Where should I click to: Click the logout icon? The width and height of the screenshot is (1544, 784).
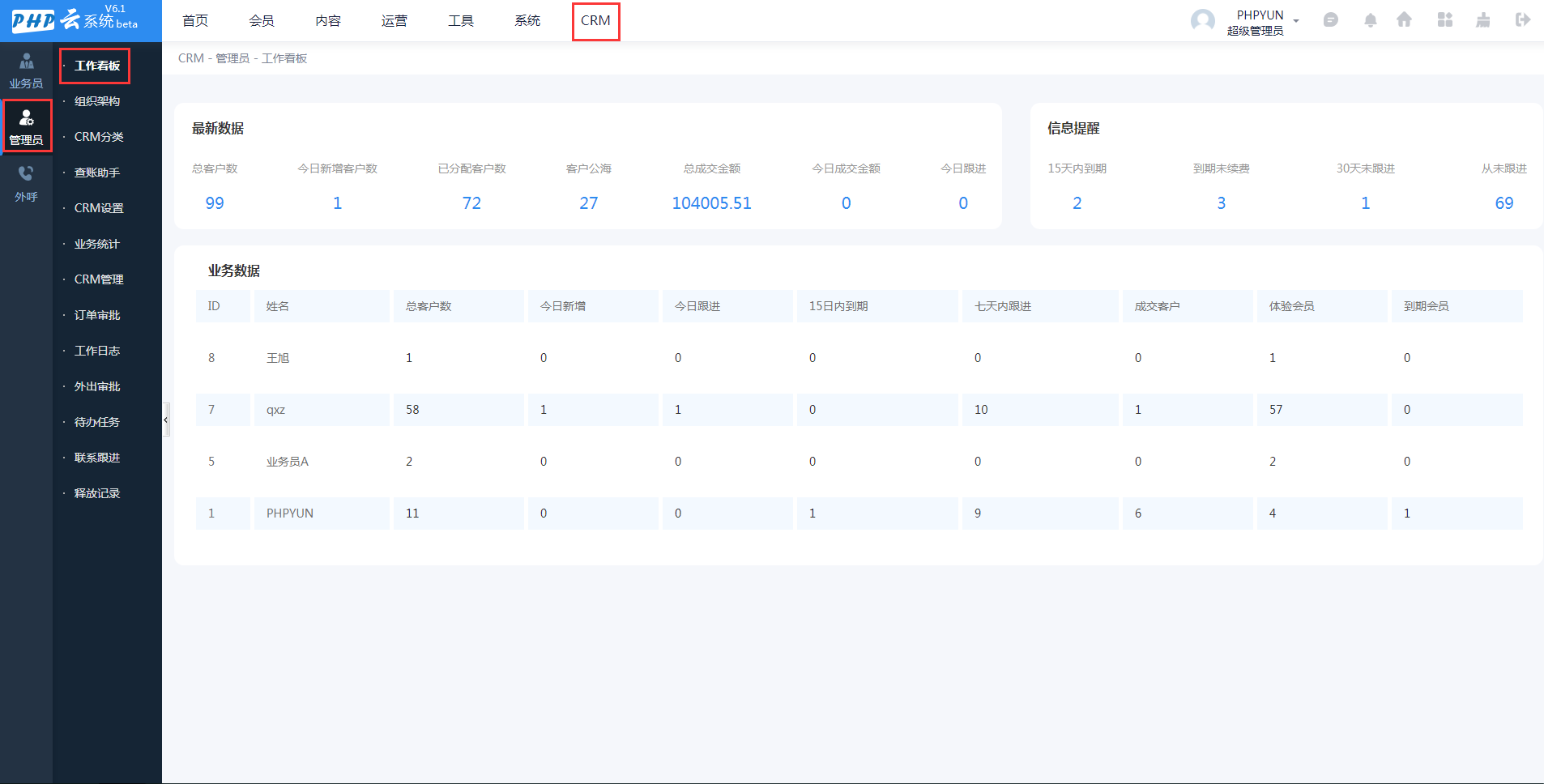click(x=1523, y=19)
